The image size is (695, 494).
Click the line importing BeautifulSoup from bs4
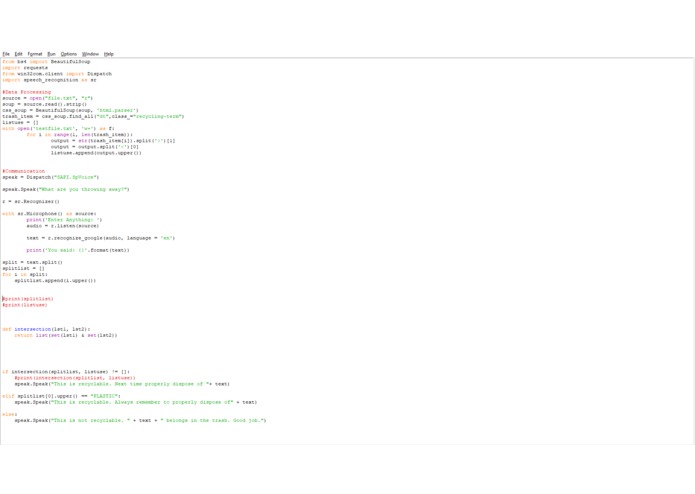click(46, 62)
